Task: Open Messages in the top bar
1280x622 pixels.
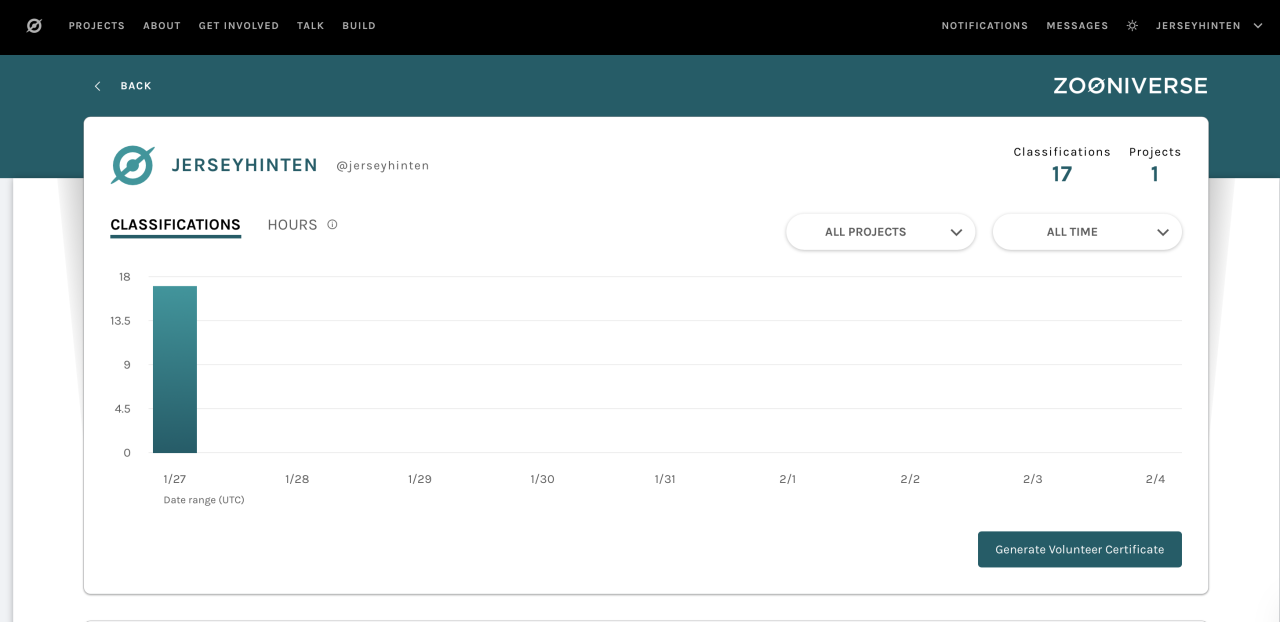Action: tap(1077, 26)
